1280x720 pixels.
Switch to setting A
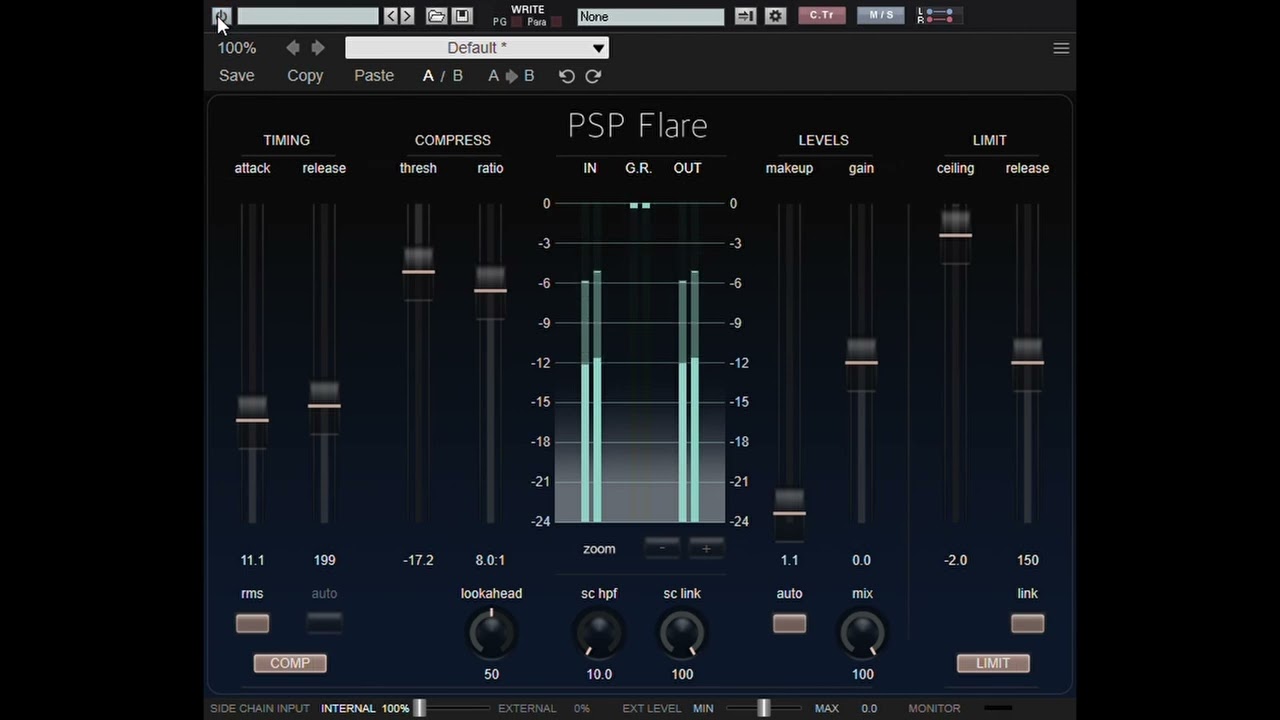pos(428,76)
